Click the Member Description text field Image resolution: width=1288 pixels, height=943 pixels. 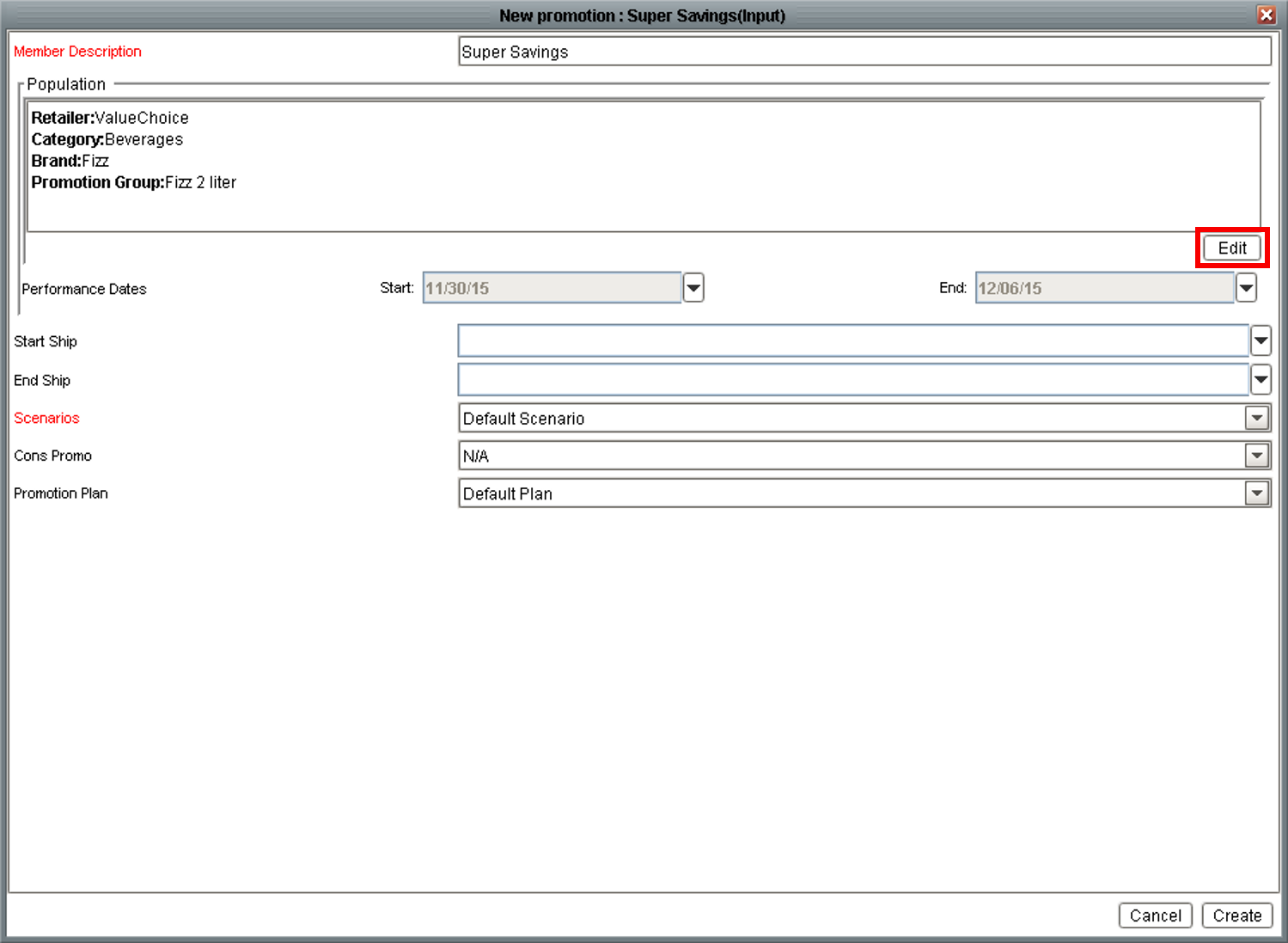(x=864, y=52)
